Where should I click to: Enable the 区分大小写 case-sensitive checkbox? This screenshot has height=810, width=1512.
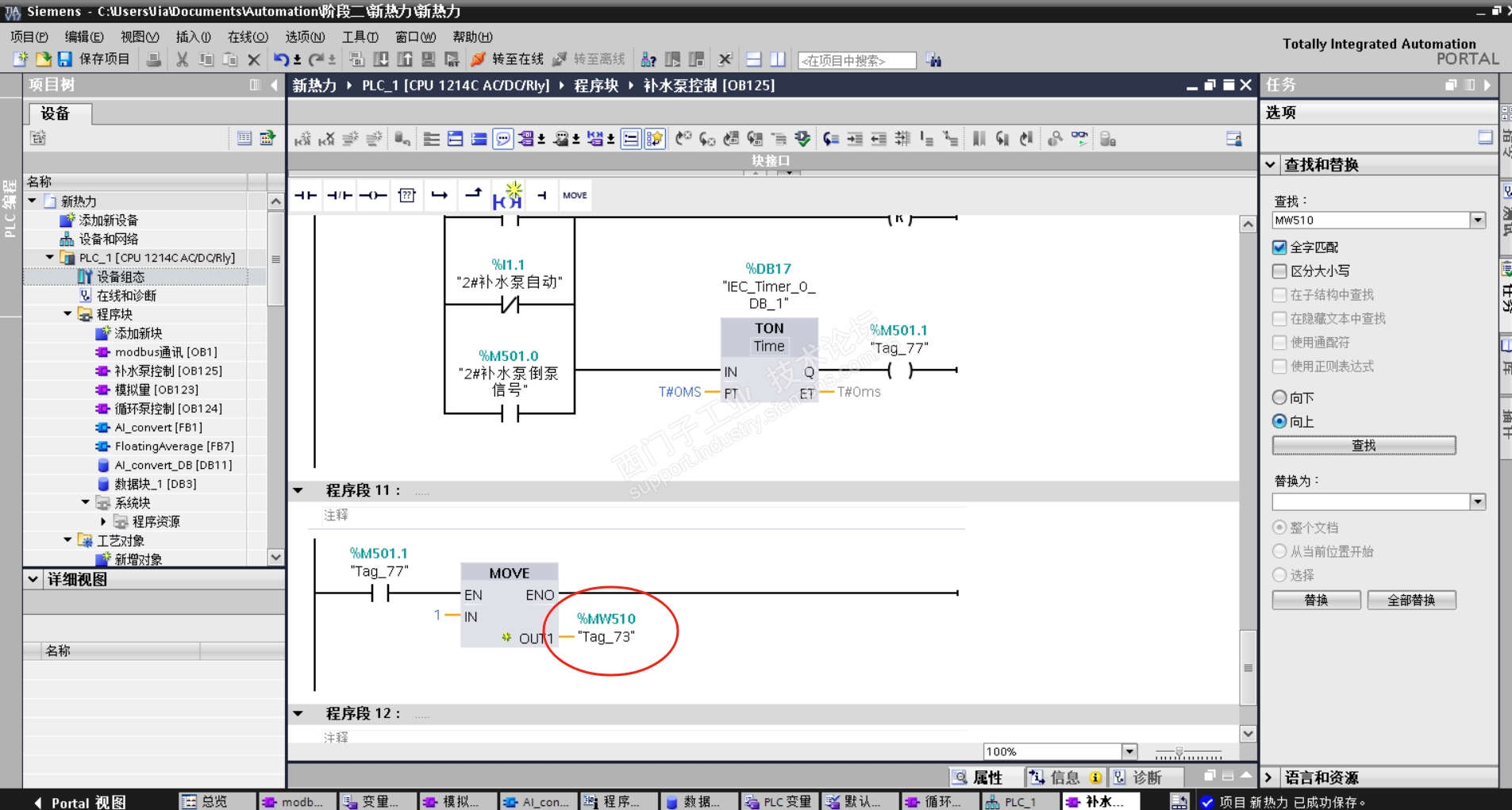tap(1279, 271)
